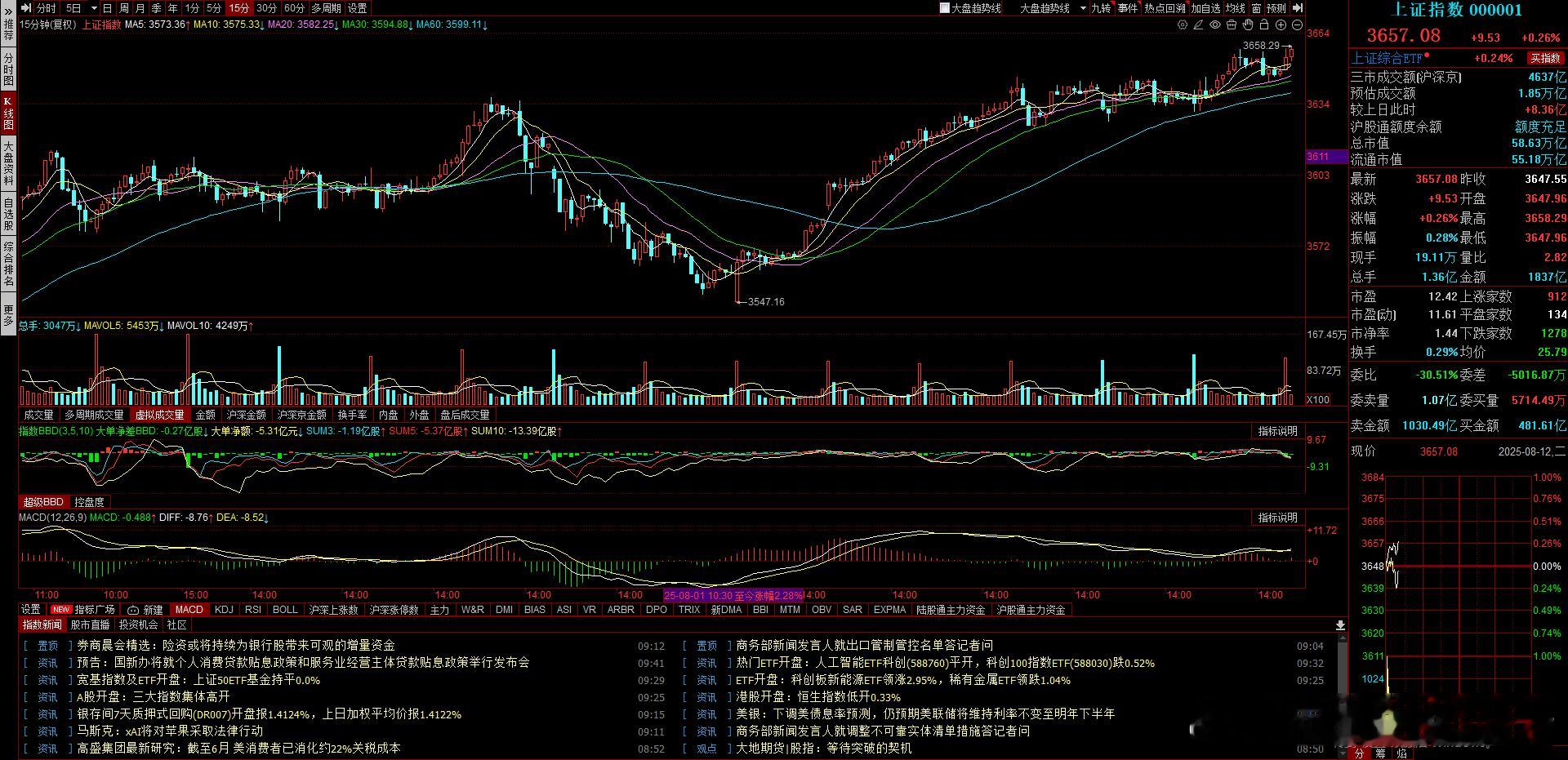The width and height of the screenshot is (1568, 760).
Task: Select the 换手率 tab
Action: (x=352, y=415)
